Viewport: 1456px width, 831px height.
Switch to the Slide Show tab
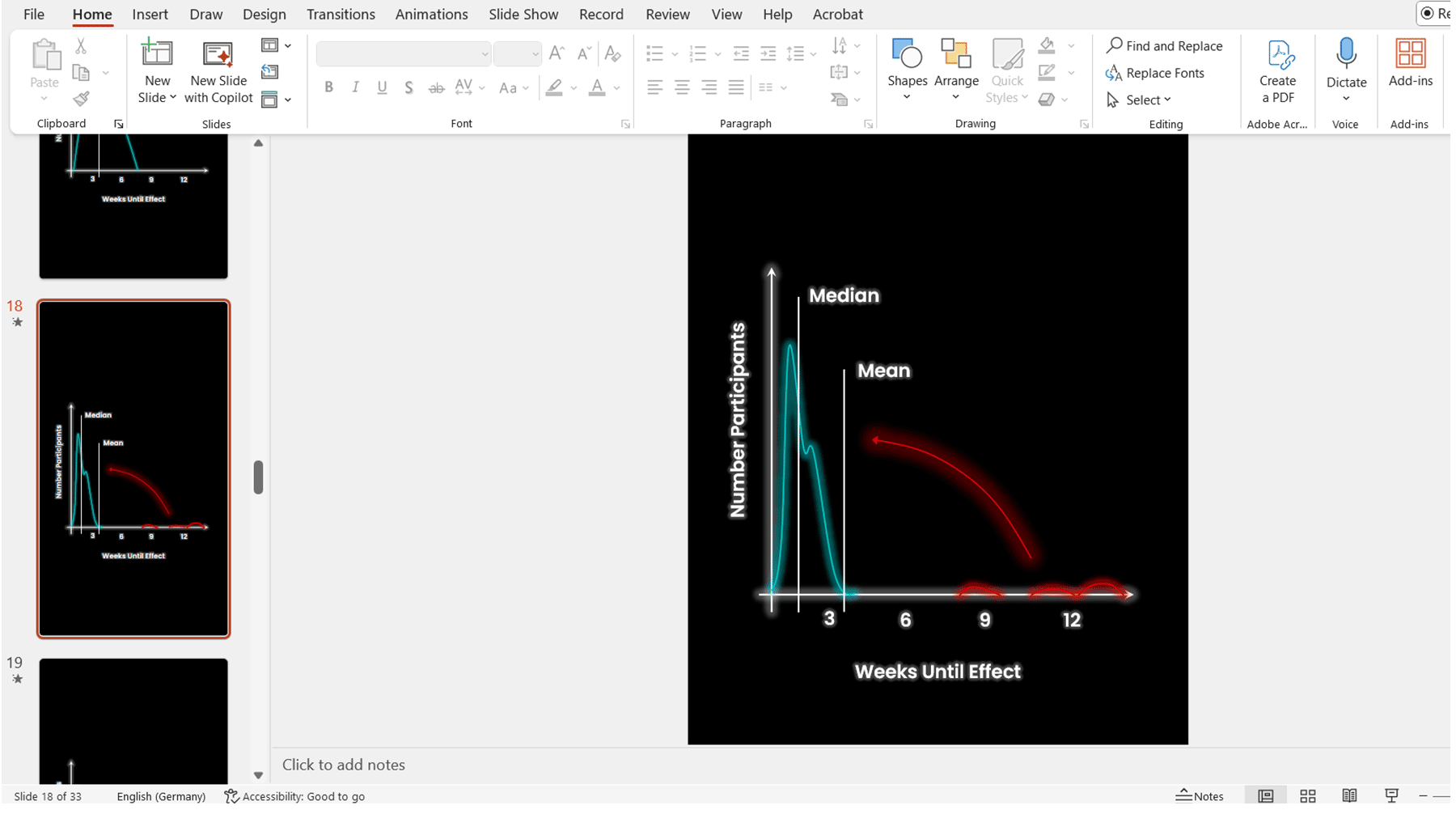[x=523, y=15]
